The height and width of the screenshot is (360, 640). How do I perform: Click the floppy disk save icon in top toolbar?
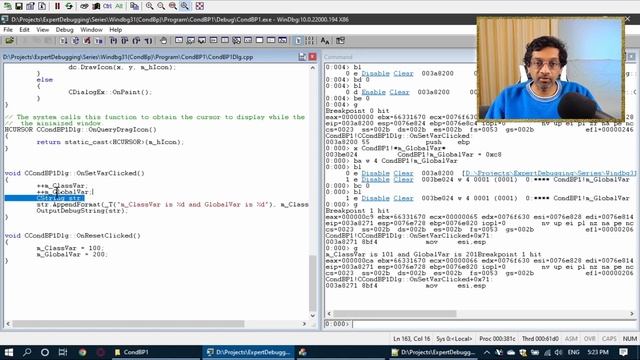pos(19,6)
